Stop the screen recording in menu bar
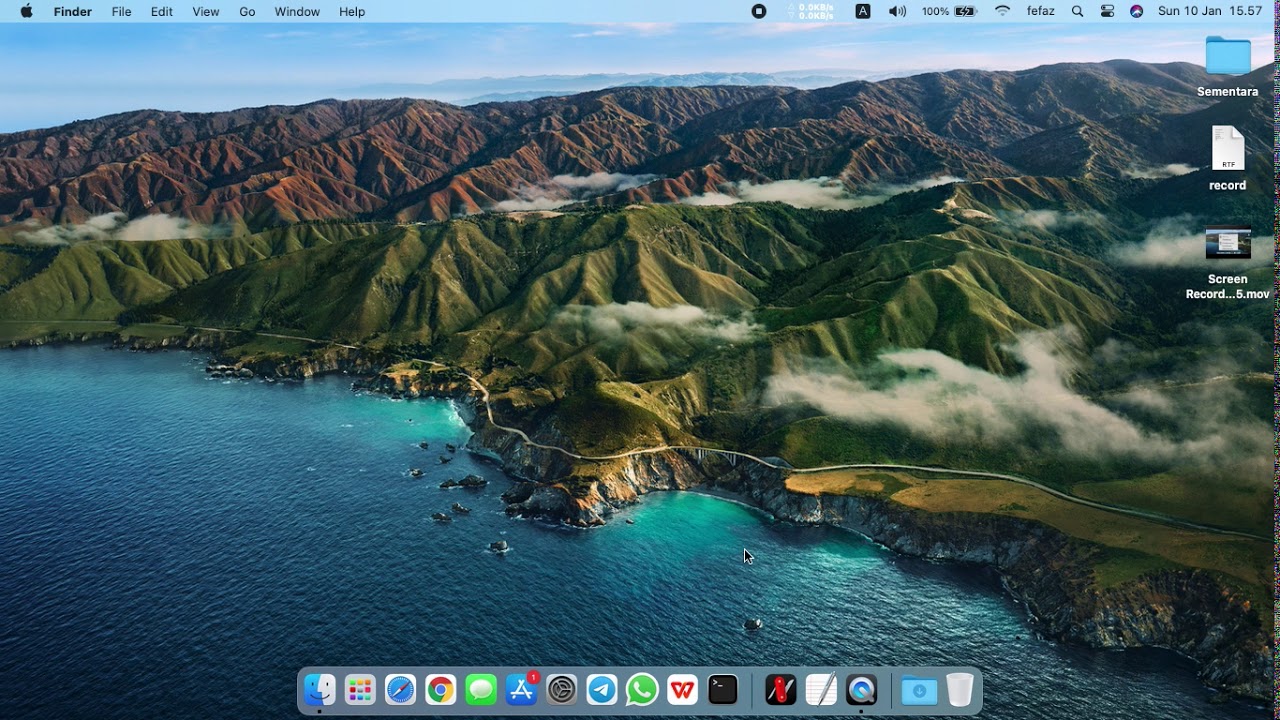This screenshot has width=1280, height=720. click(x=759, y=11)
